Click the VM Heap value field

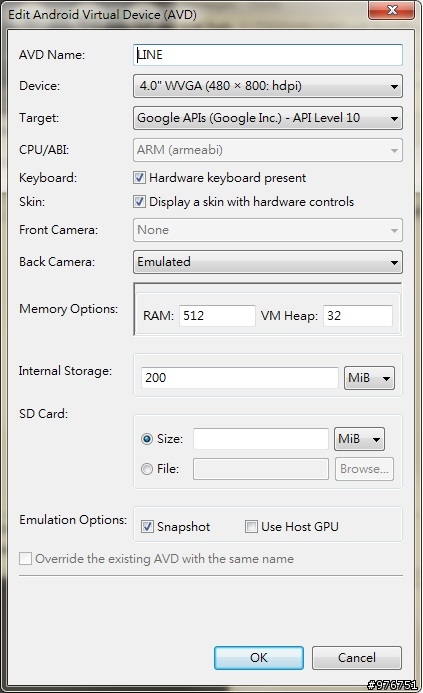coord(358,316)
